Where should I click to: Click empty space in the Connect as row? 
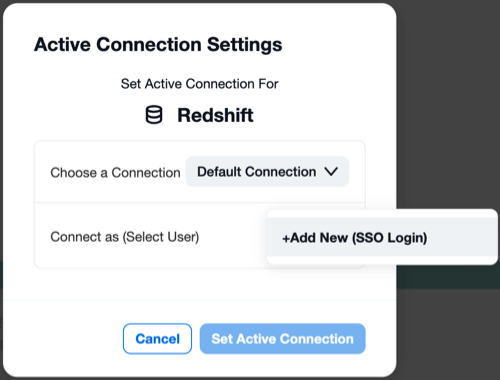coord(233,237)
